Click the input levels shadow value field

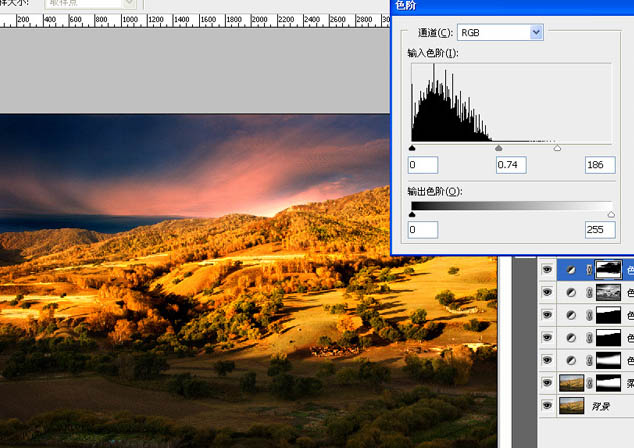click(423, 165)
